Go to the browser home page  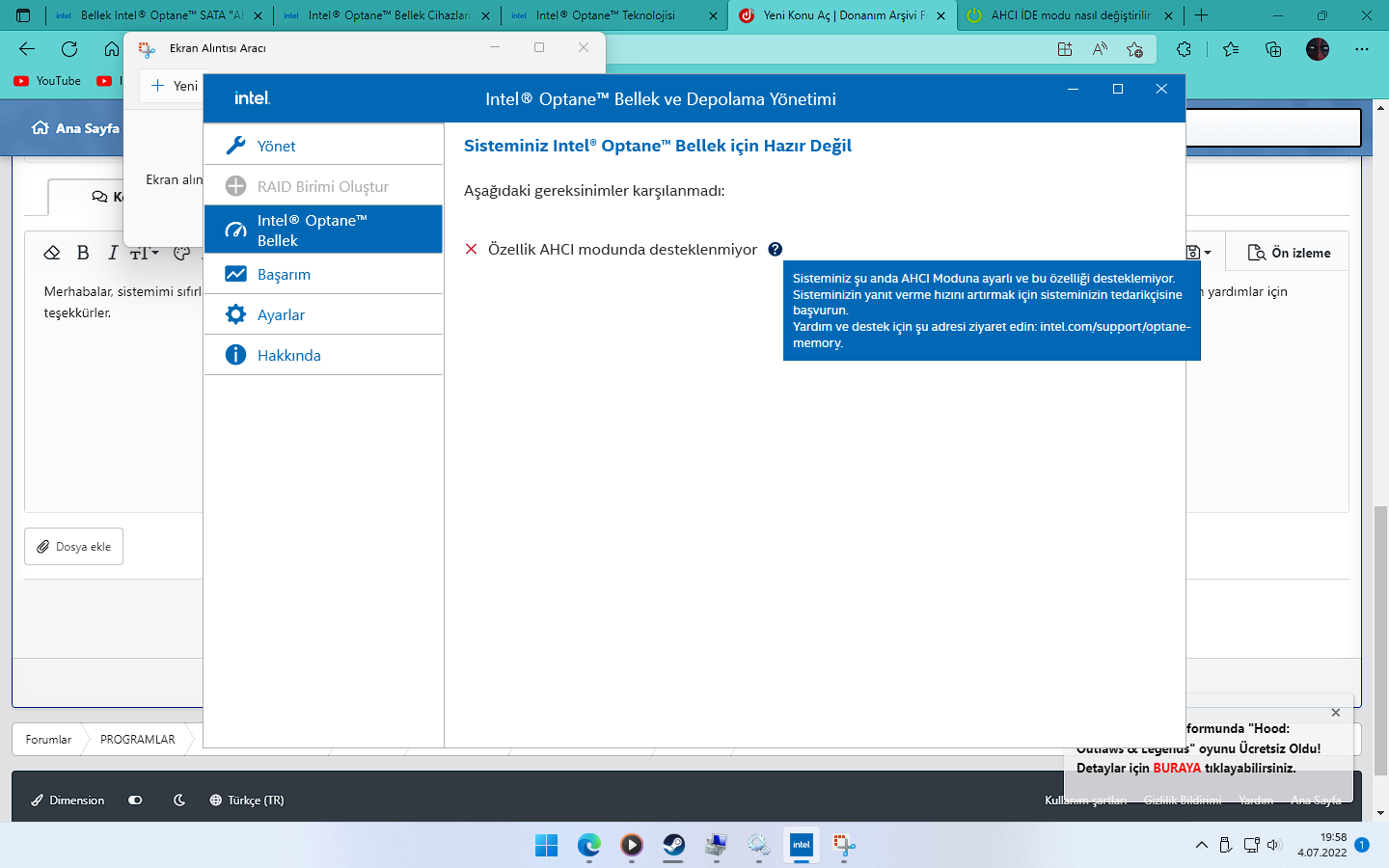coord(112,49)
